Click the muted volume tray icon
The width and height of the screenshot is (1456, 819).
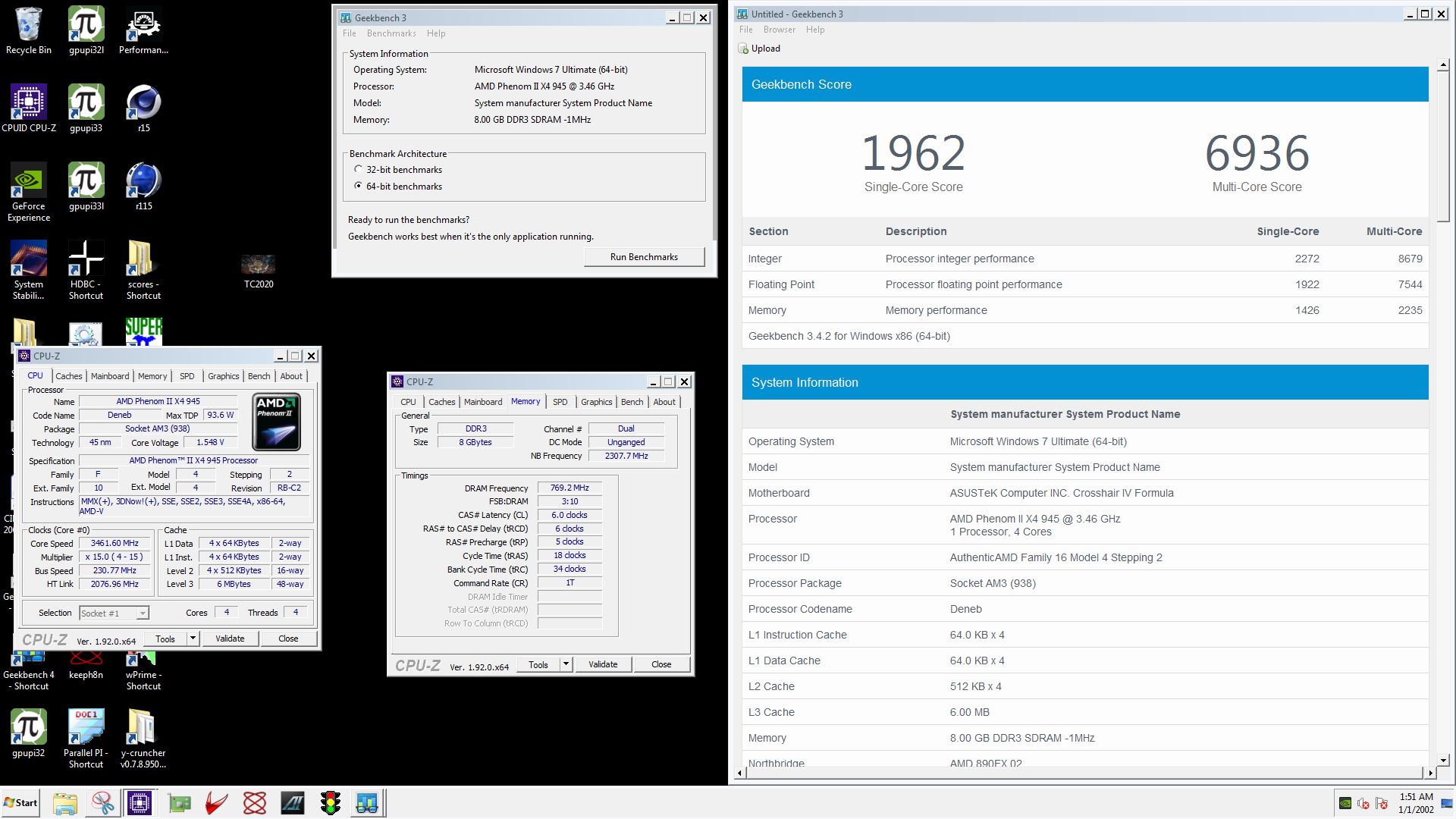coord(1363,803)
